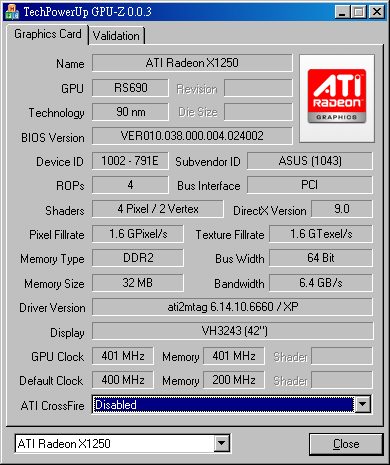Click the DirectX Version field 9.0
The height and width of the screenshot is (465, 390).
[x=342, y=209]
